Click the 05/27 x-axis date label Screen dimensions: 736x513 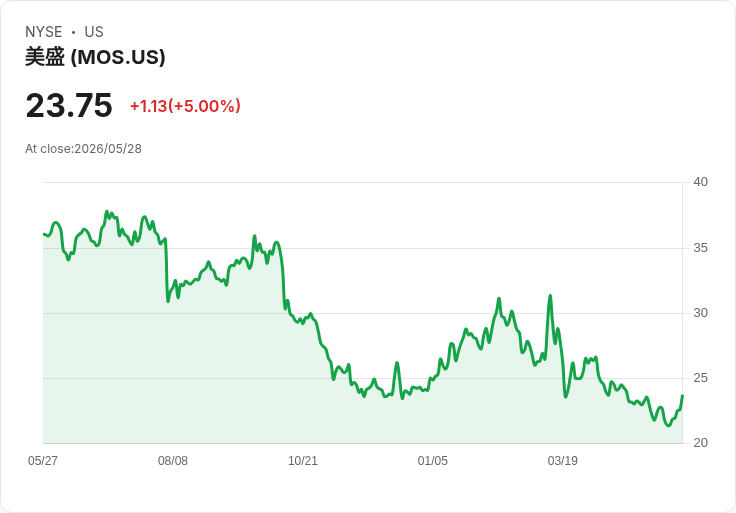[x=43, y=460]
